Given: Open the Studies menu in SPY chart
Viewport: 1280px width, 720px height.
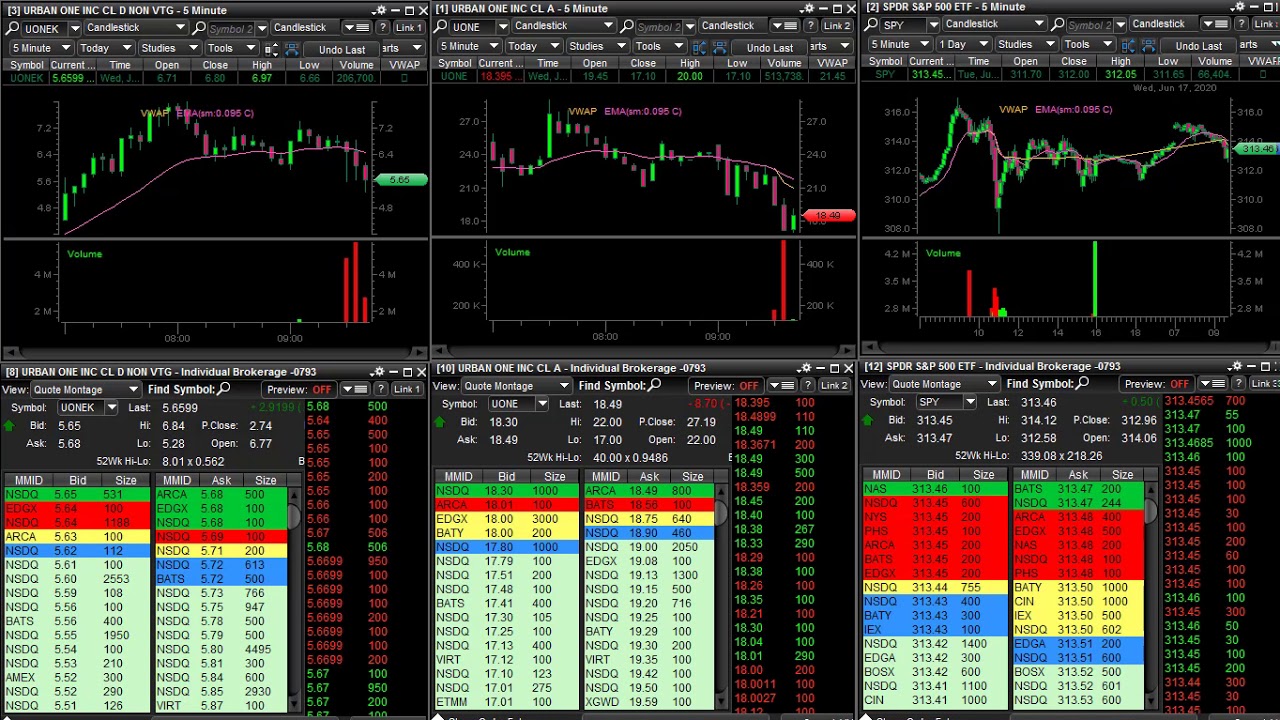Looking at the screenshot, I should coord(1026,44).
